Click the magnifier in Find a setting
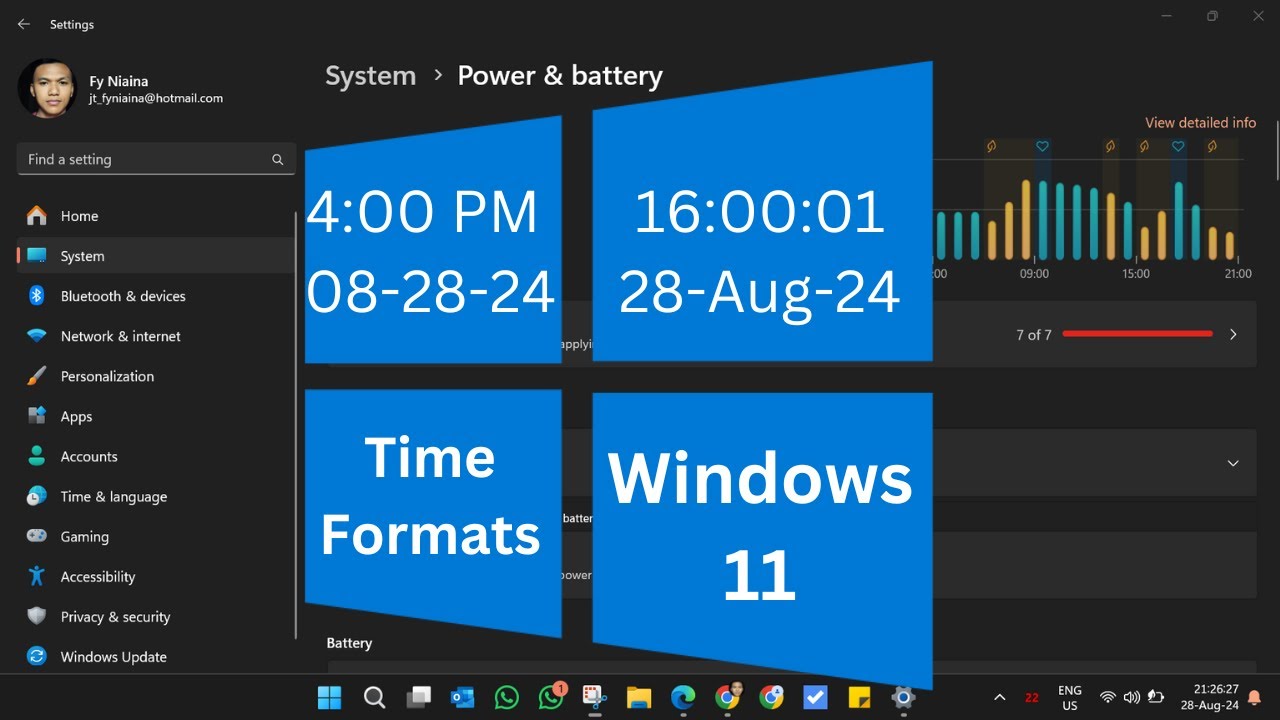 (x=278, y=159)
